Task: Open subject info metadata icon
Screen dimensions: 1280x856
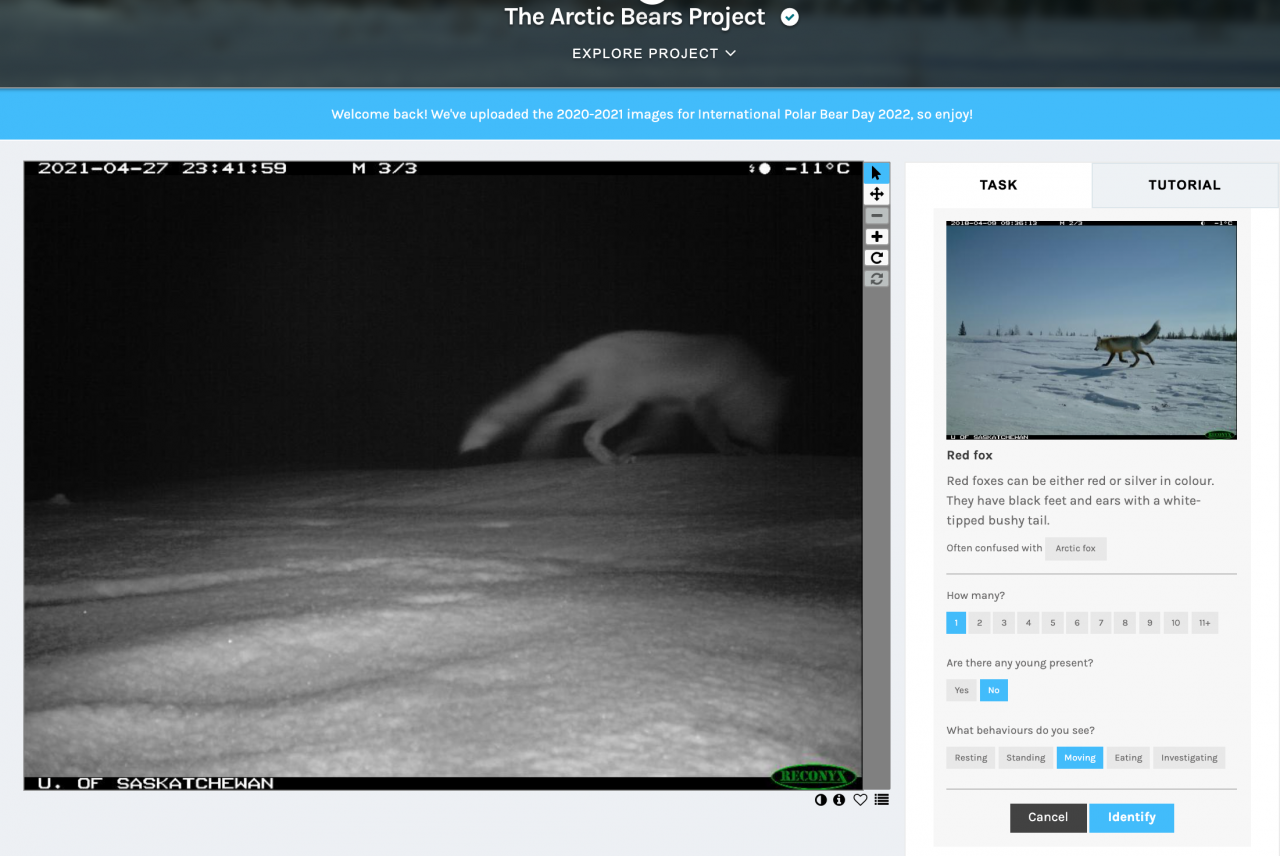Action: point(839,800)
